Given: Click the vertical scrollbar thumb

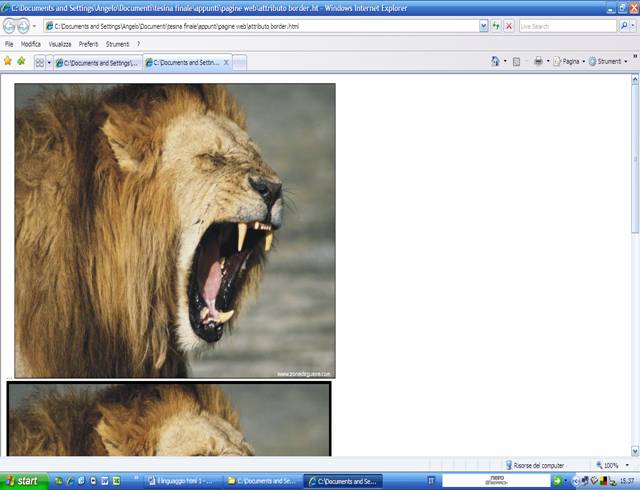Looking at the screenshot, I should click(x=635, y=159).
